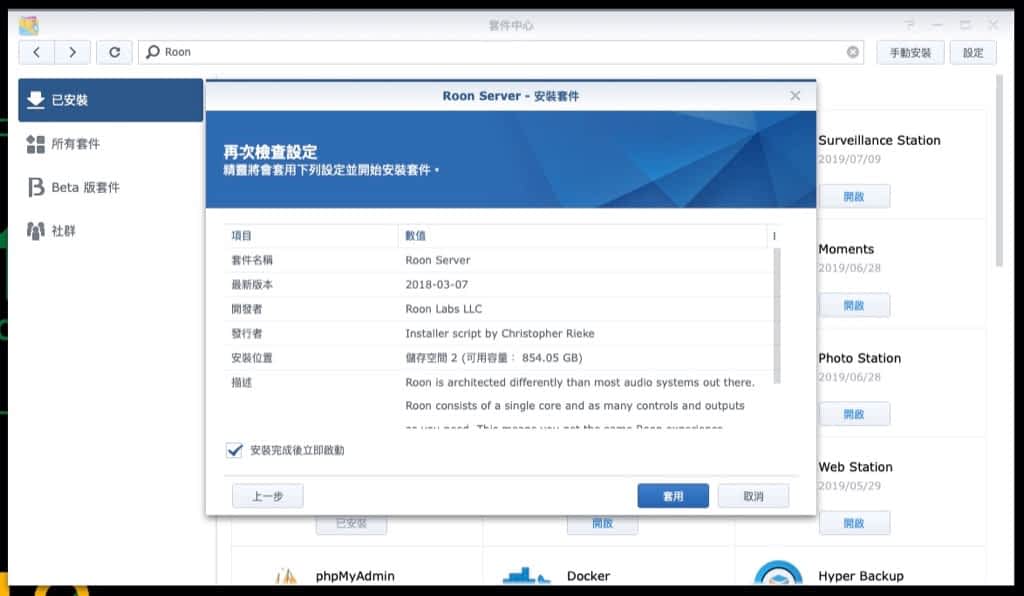
Task: Click the phpMyAdmin package title
Action: pyautogui.click(x=355, y=576)
